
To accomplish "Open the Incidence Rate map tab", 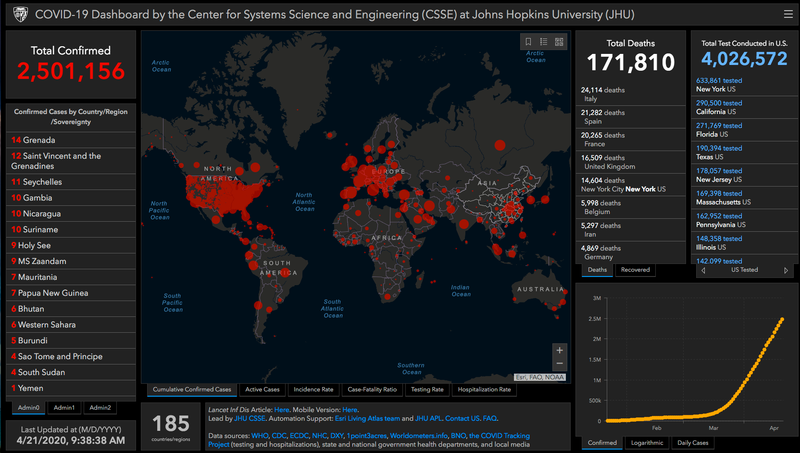I will pyautogui.click(x=314, y=389).
